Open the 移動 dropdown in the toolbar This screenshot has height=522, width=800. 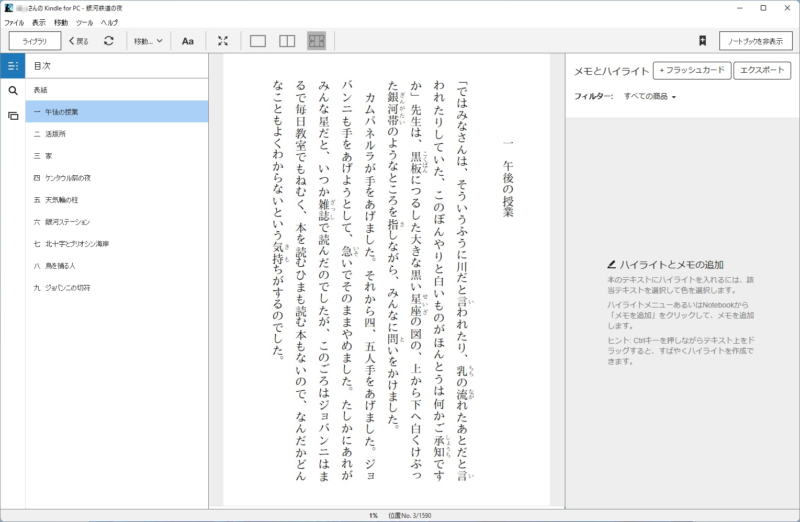tap(148, 41)
